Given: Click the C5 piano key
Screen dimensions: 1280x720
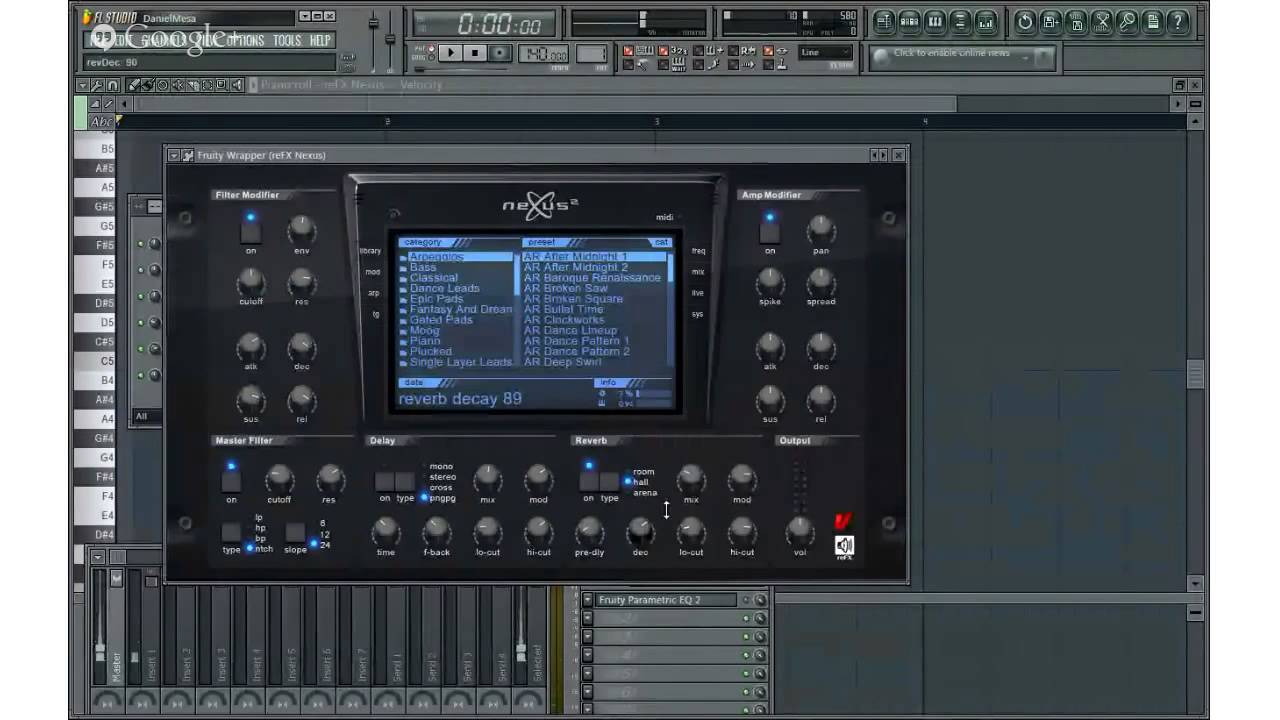Looking at the screenshot, I should click(95, 361).
